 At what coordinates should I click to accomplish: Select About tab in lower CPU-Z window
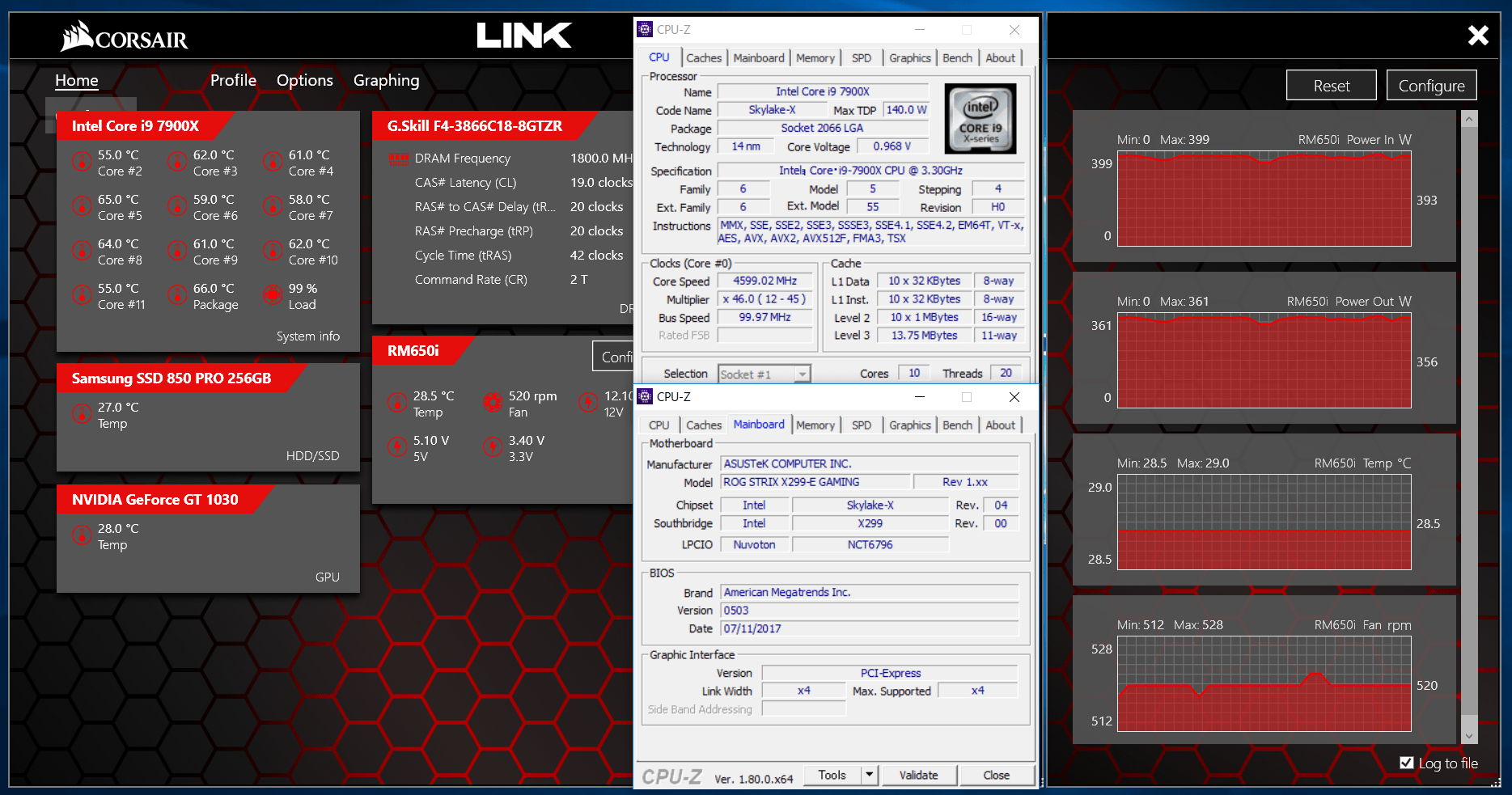pos(1001,425)
